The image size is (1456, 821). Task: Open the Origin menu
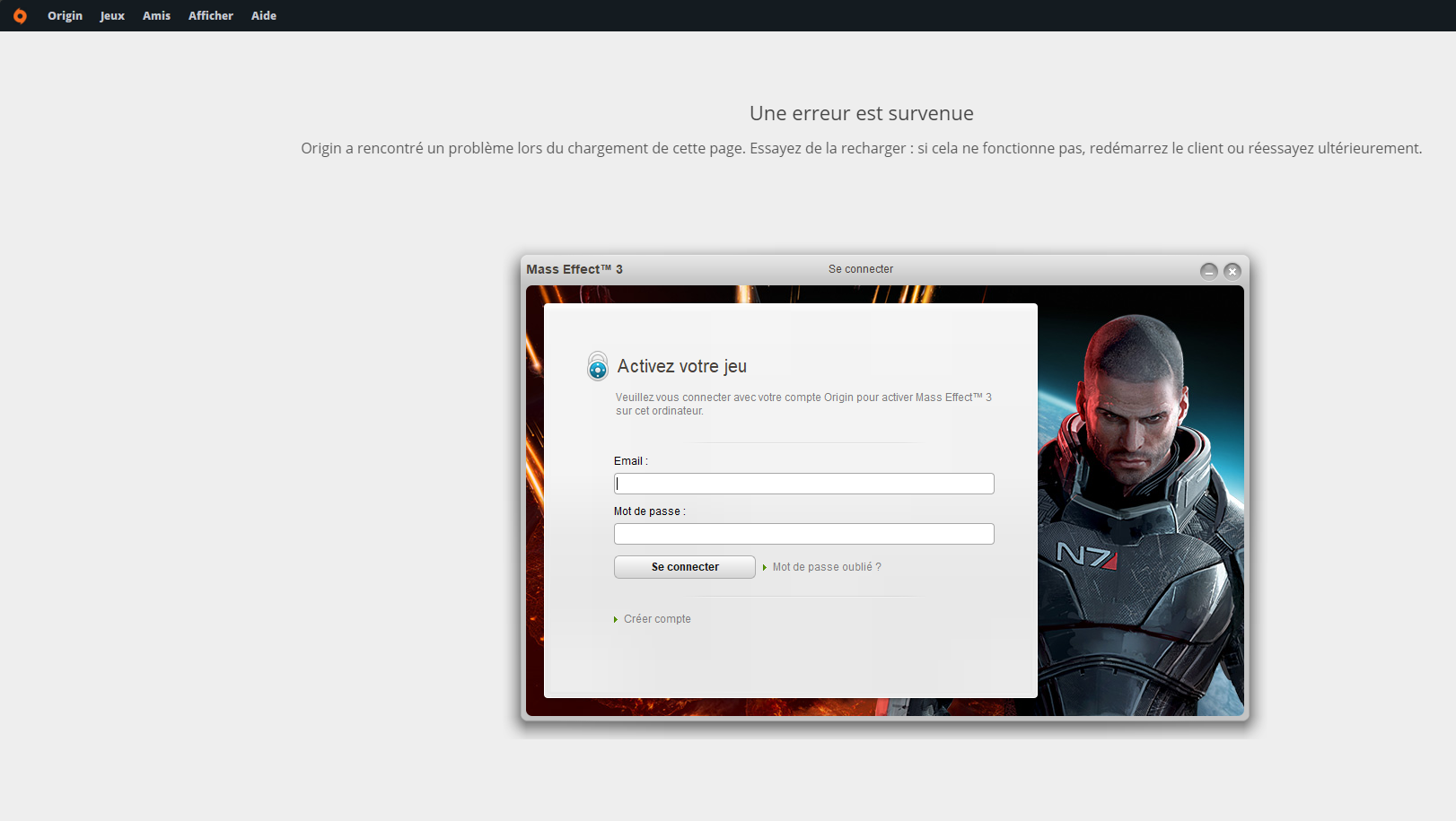pyautogui.click(x=65, y=16)
